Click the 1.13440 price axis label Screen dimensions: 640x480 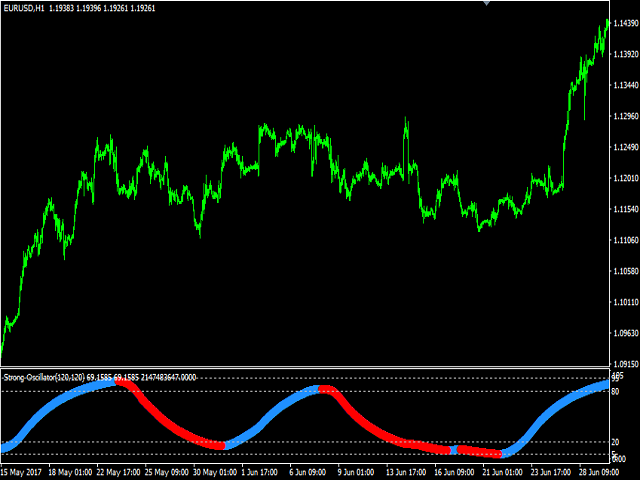pos(626,85)
